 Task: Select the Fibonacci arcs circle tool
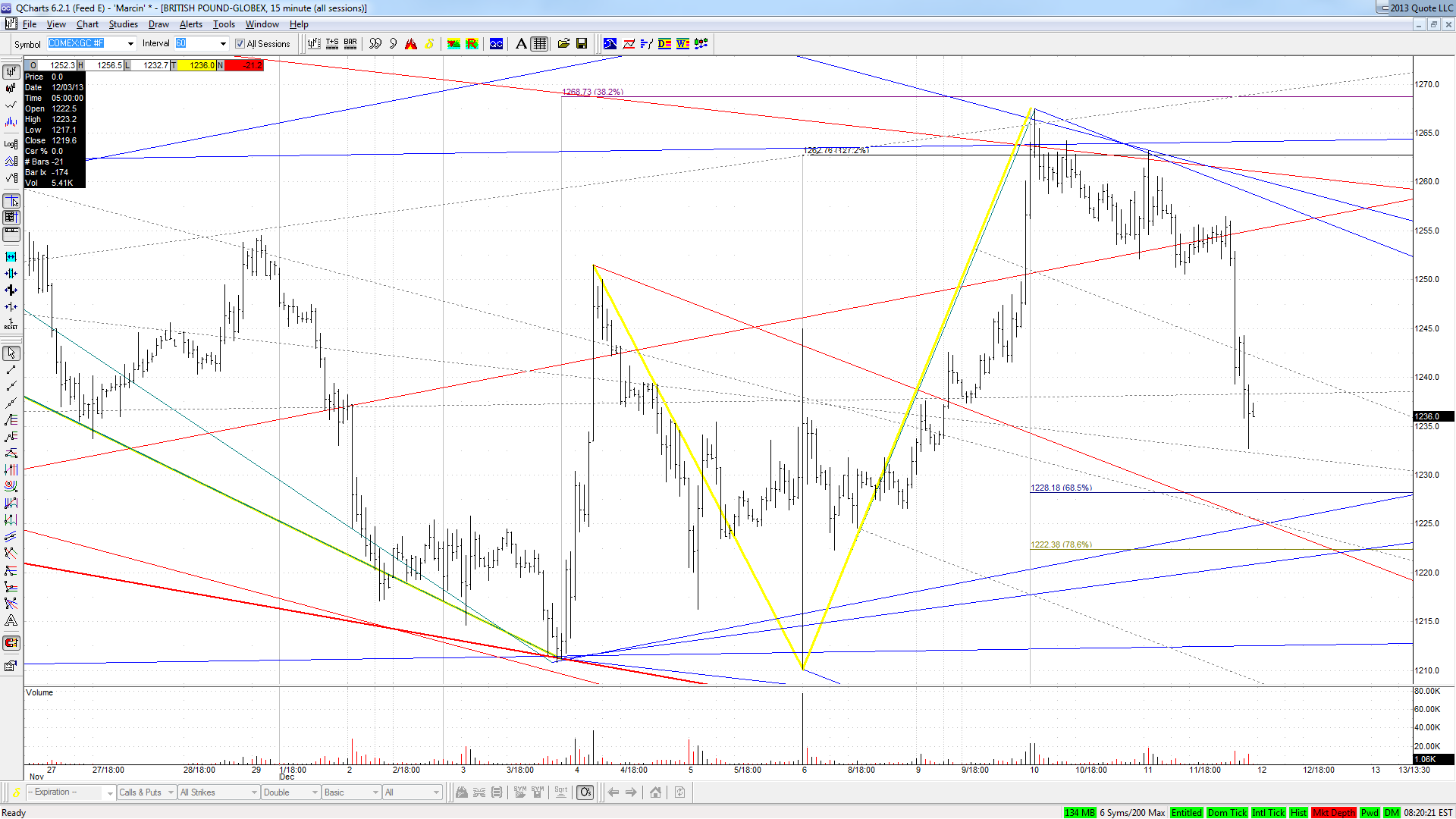click(x=11, y=486)
